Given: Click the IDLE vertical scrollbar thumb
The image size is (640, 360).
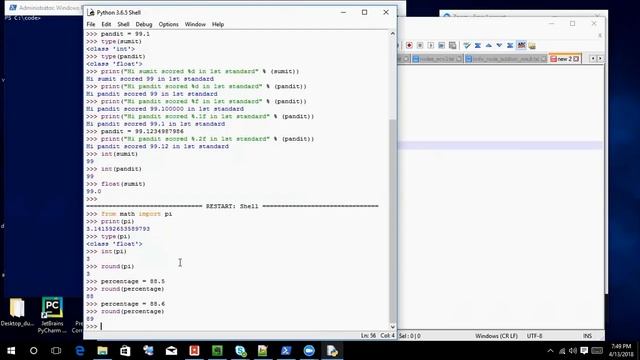Looking at the screenshot, I should 393,220.
